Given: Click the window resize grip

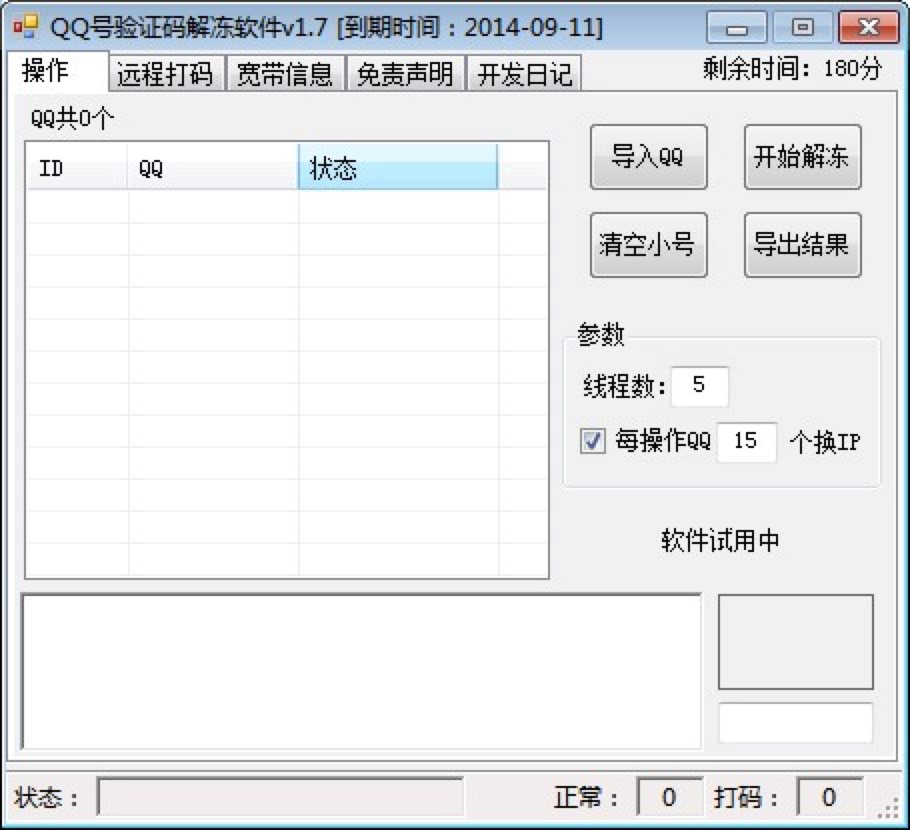Looking at the screenshot, I should point(890,807).
